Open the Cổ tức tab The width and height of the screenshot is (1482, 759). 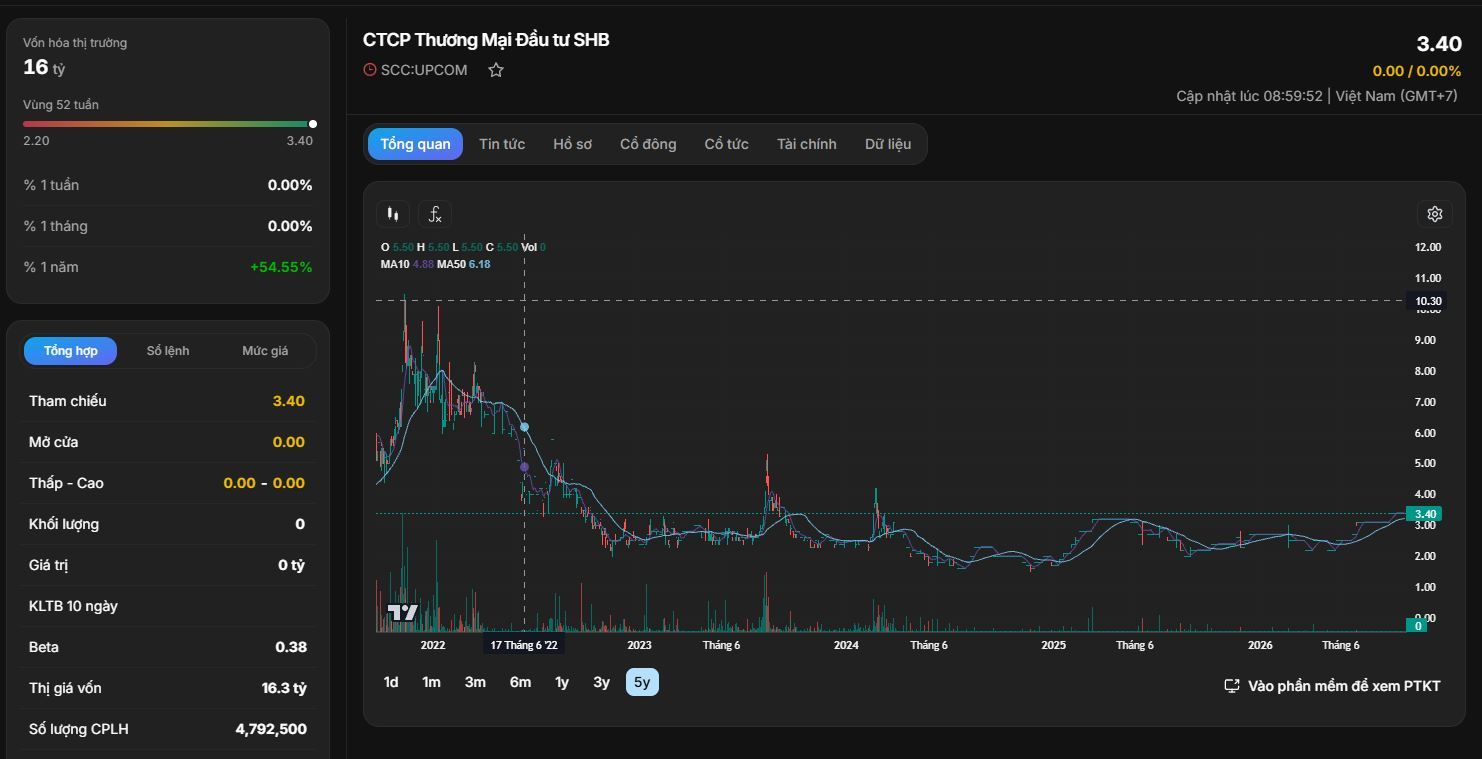tap(726, 144)
